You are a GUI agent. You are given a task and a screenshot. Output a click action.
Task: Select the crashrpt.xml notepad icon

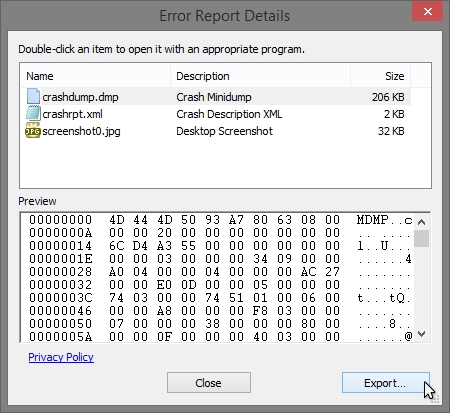pos(33,114)
